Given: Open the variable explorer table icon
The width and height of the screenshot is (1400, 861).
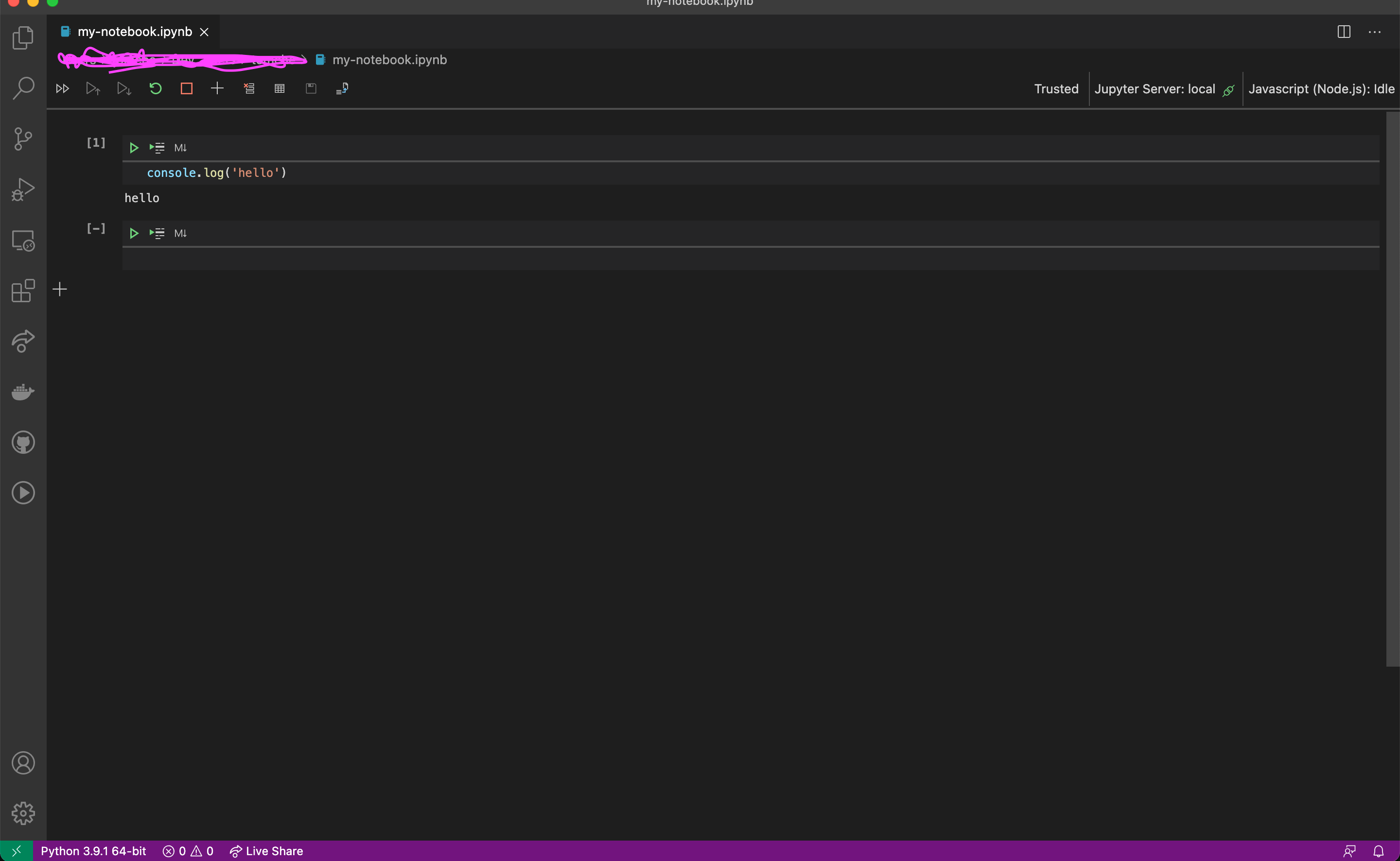Looking at the screenshot, I should (279, 88).
